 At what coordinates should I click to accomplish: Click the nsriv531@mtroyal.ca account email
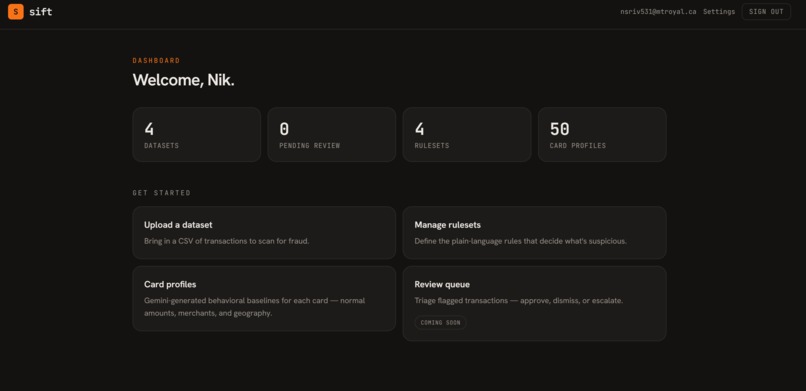click(x=658, y=11)
